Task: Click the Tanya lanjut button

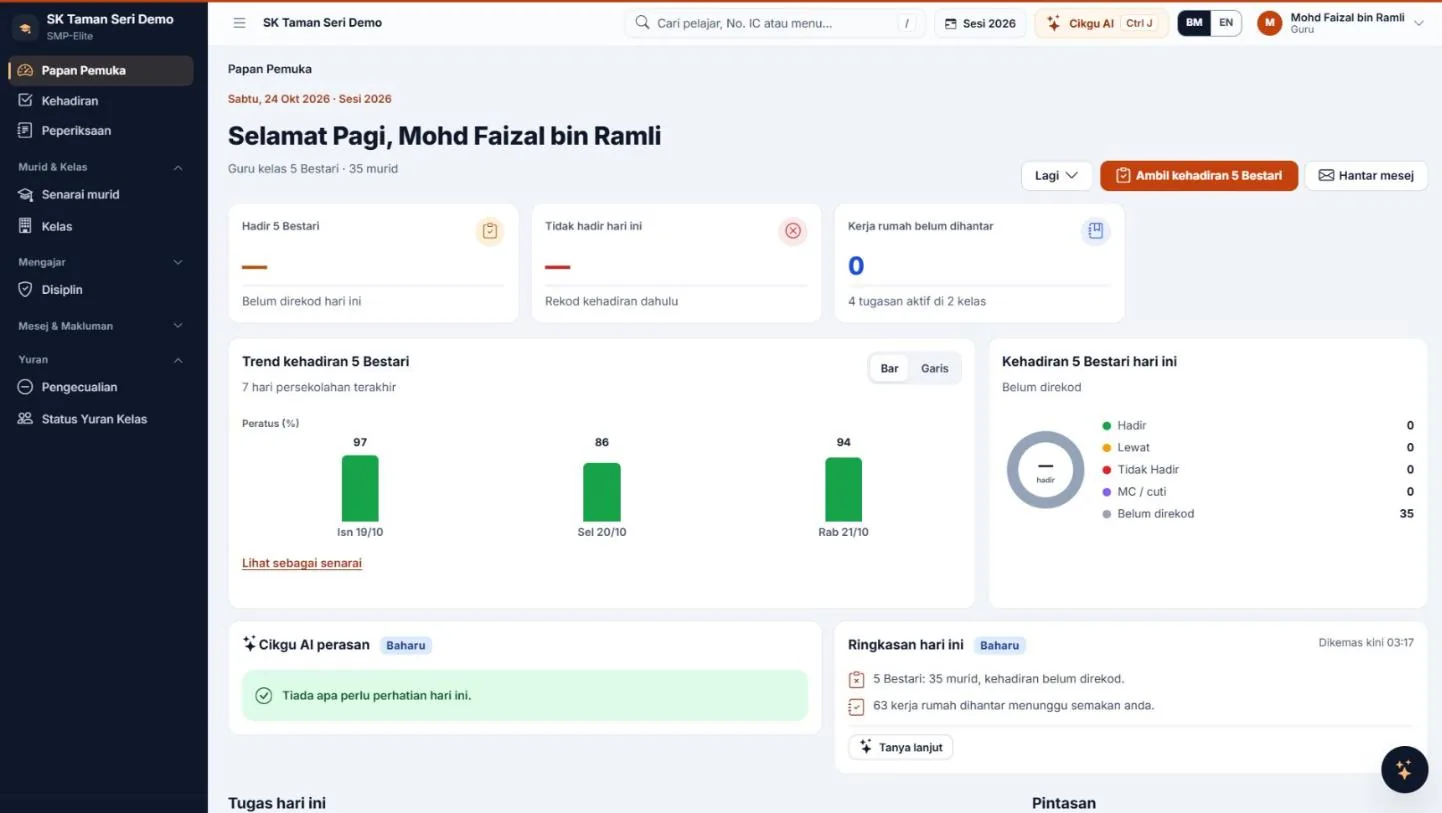Action: coord(900,747)
